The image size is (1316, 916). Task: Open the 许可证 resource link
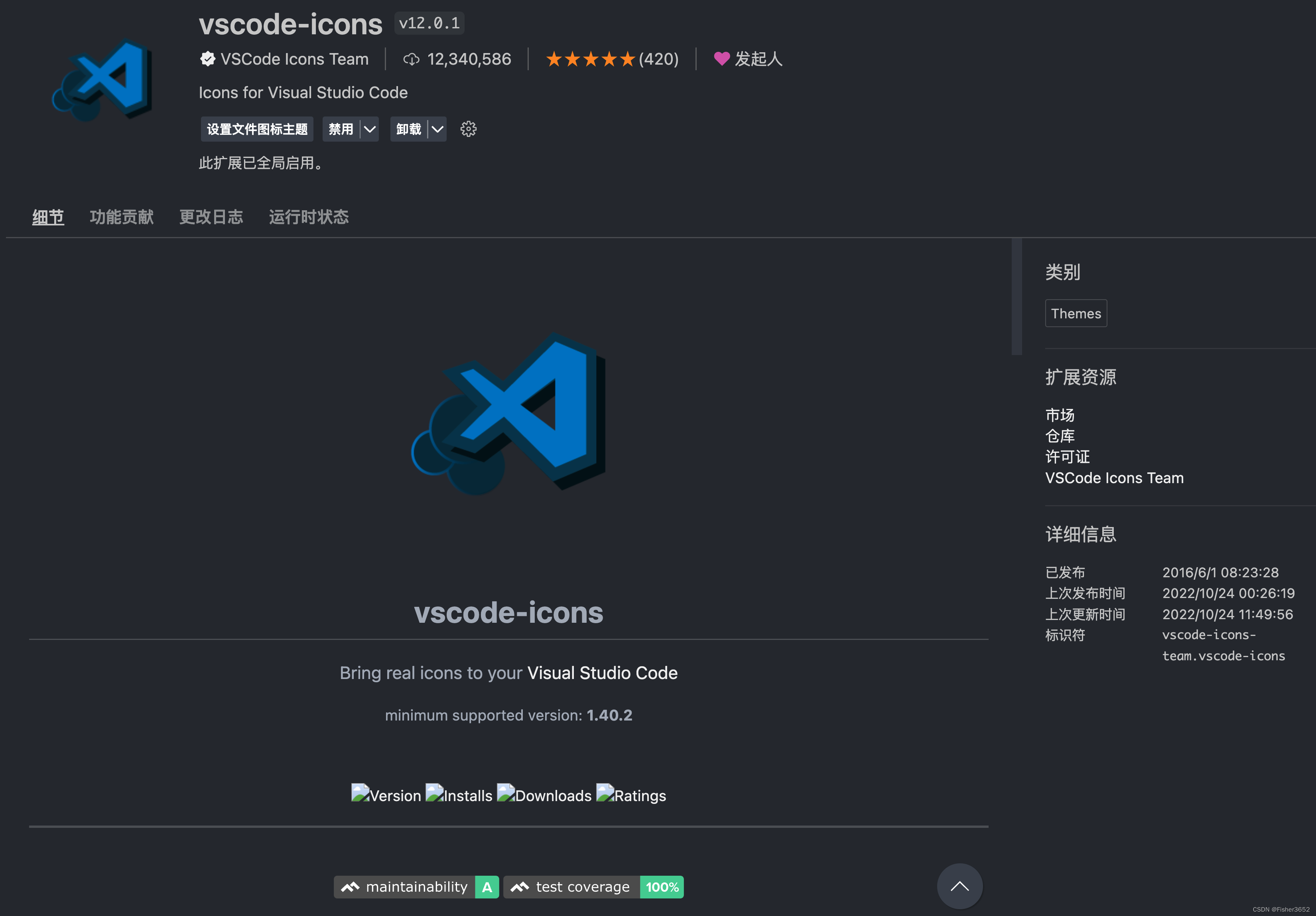pos(1067,456)
